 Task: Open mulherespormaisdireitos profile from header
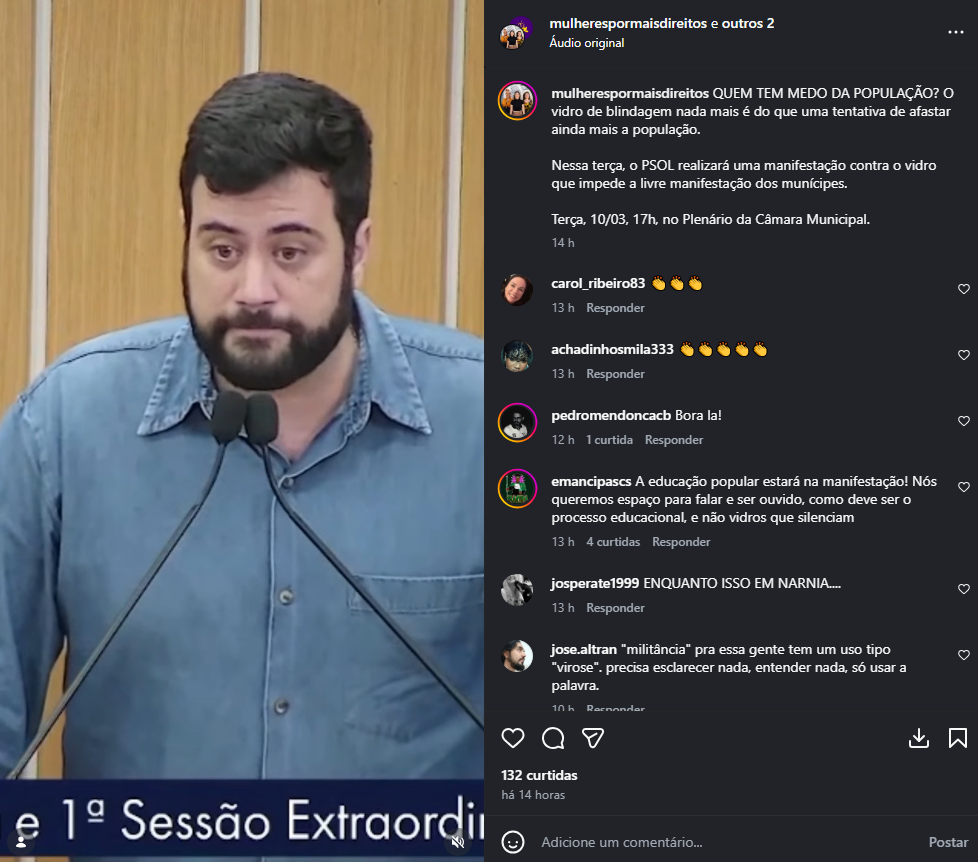click(x=628, y=23)
